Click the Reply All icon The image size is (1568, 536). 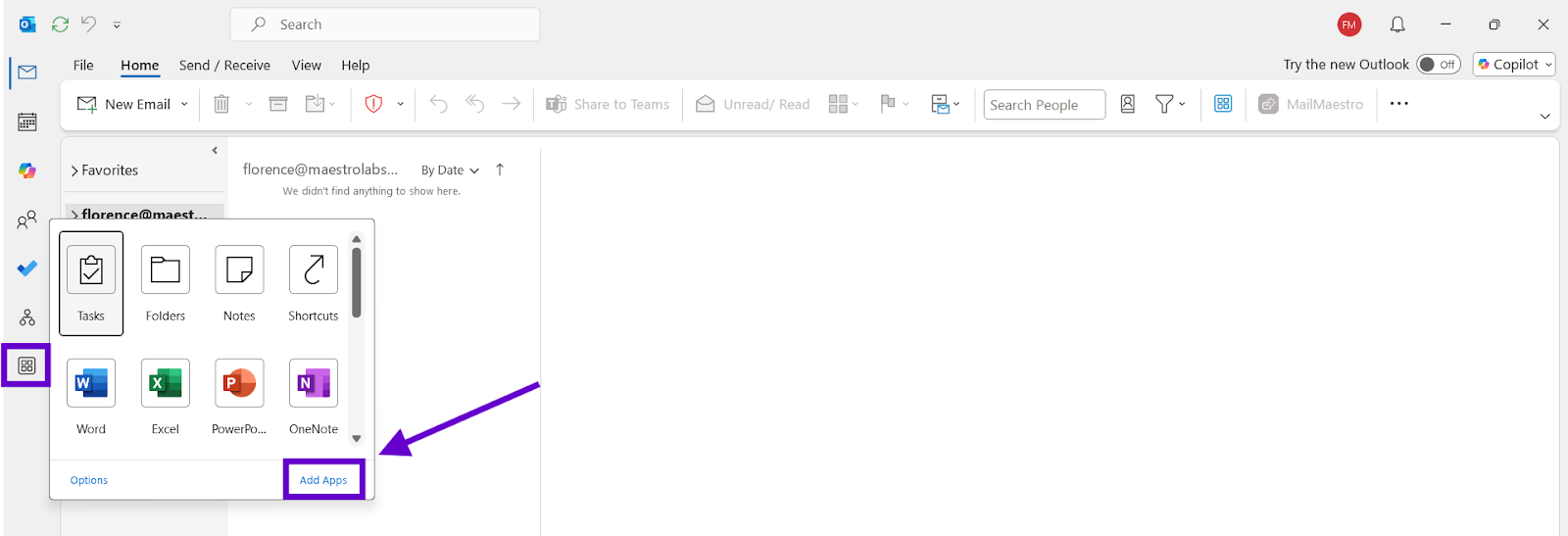pyautogui.click(x=474, y=104)
